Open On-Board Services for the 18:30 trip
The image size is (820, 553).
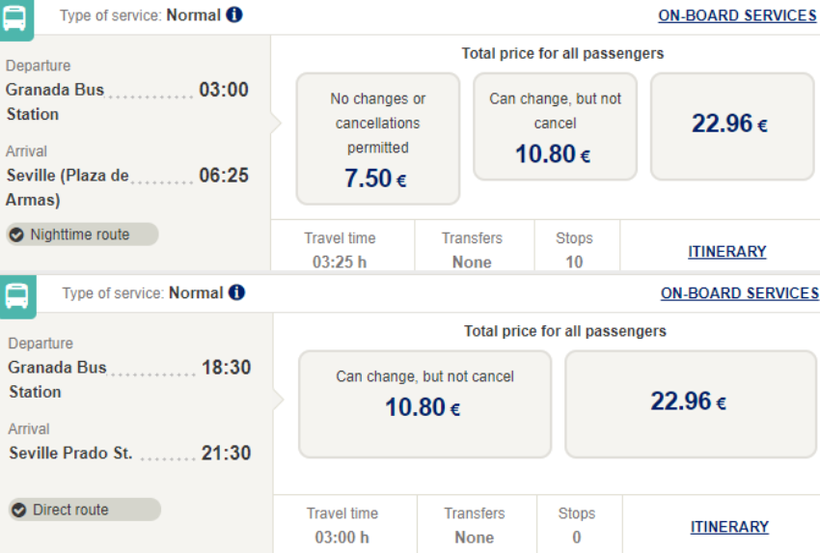[x=739, y=293]
